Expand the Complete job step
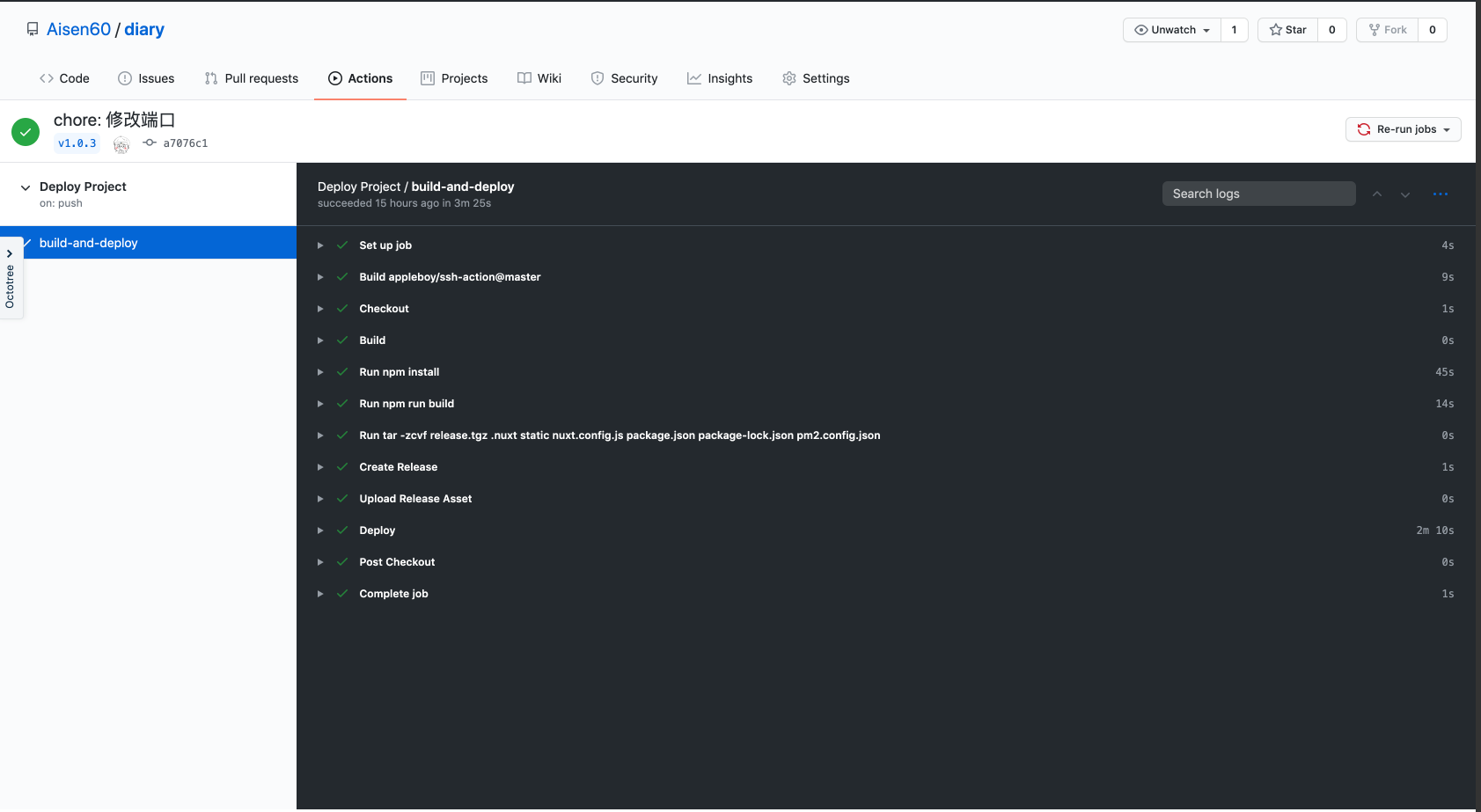 [x=320, y=594]
